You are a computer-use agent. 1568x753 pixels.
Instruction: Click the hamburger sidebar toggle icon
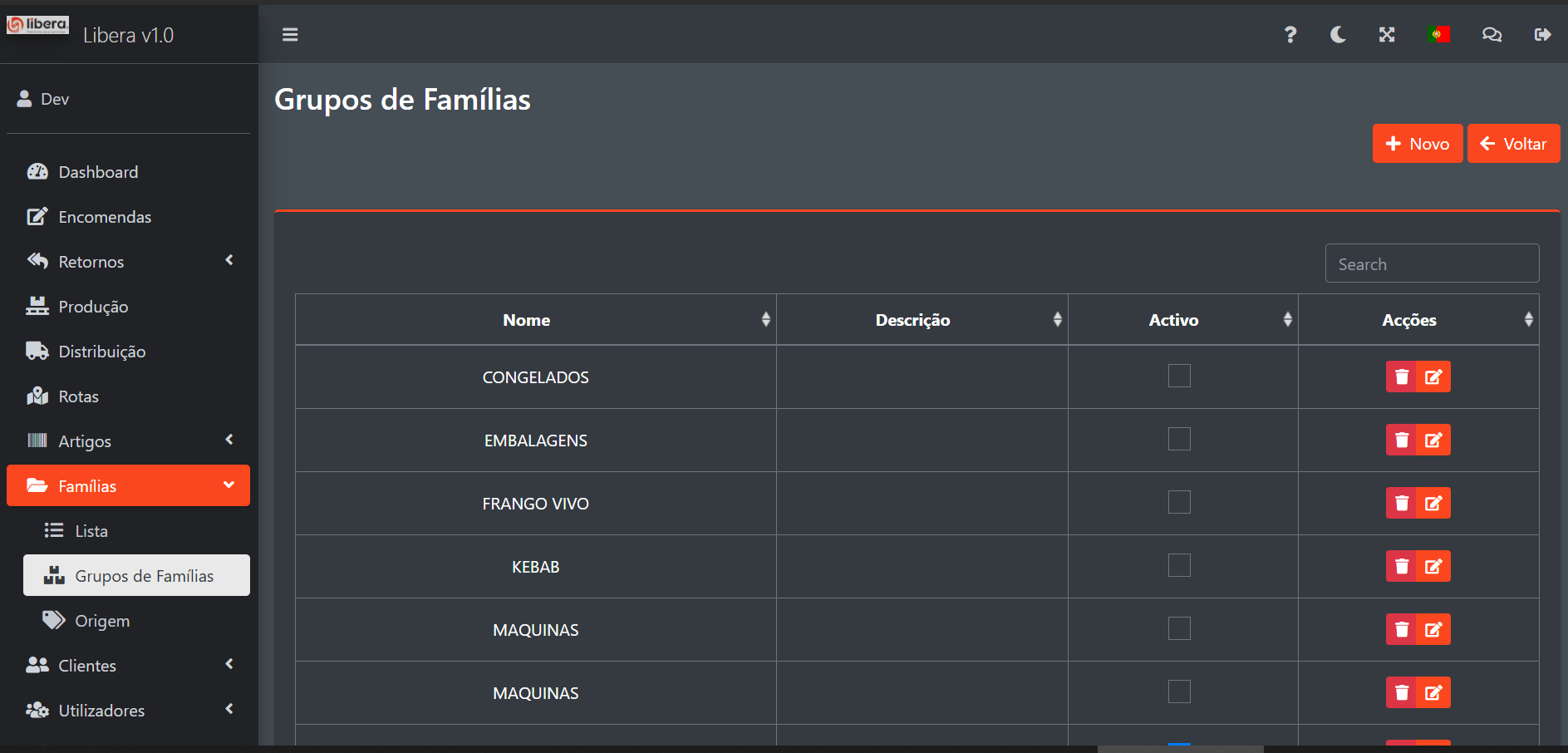(x=290, y=35)
